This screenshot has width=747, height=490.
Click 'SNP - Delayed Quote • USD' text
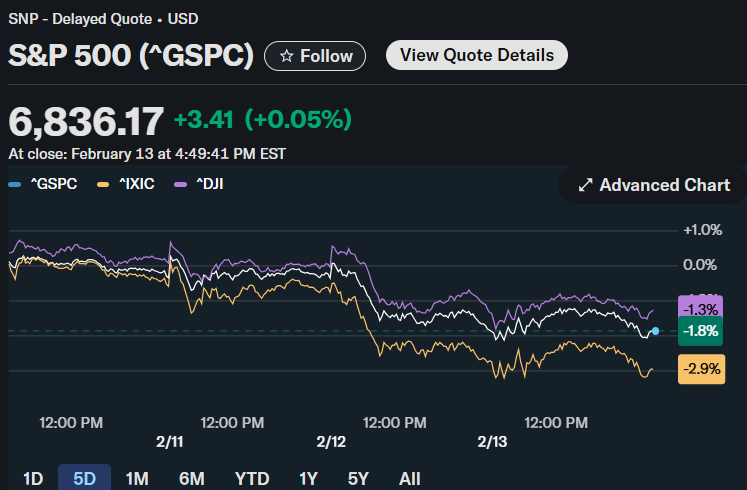coord(103,19)
